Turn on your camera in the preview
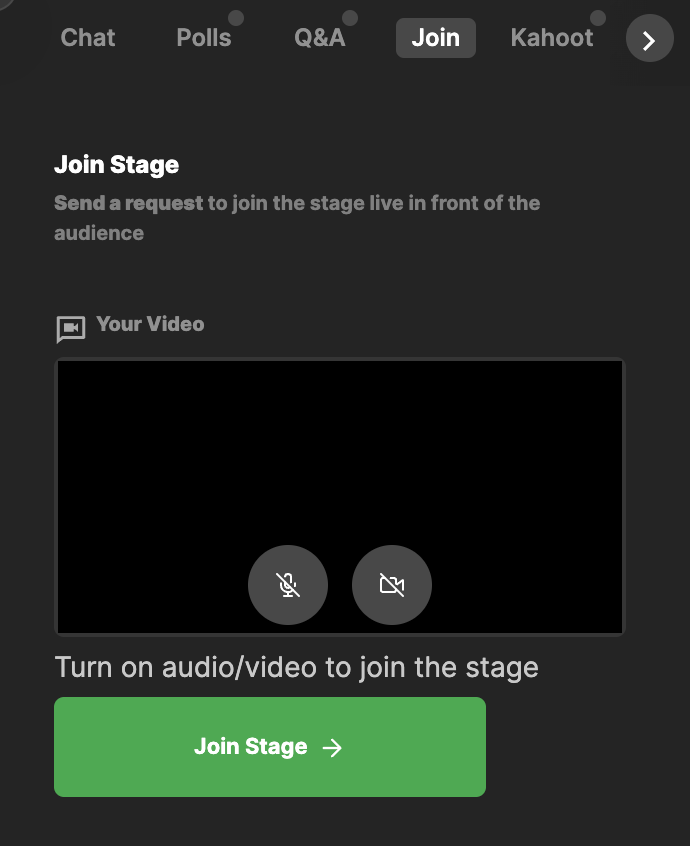The width and height of the screenshot is (690, 846). click(x=391, y=585)
